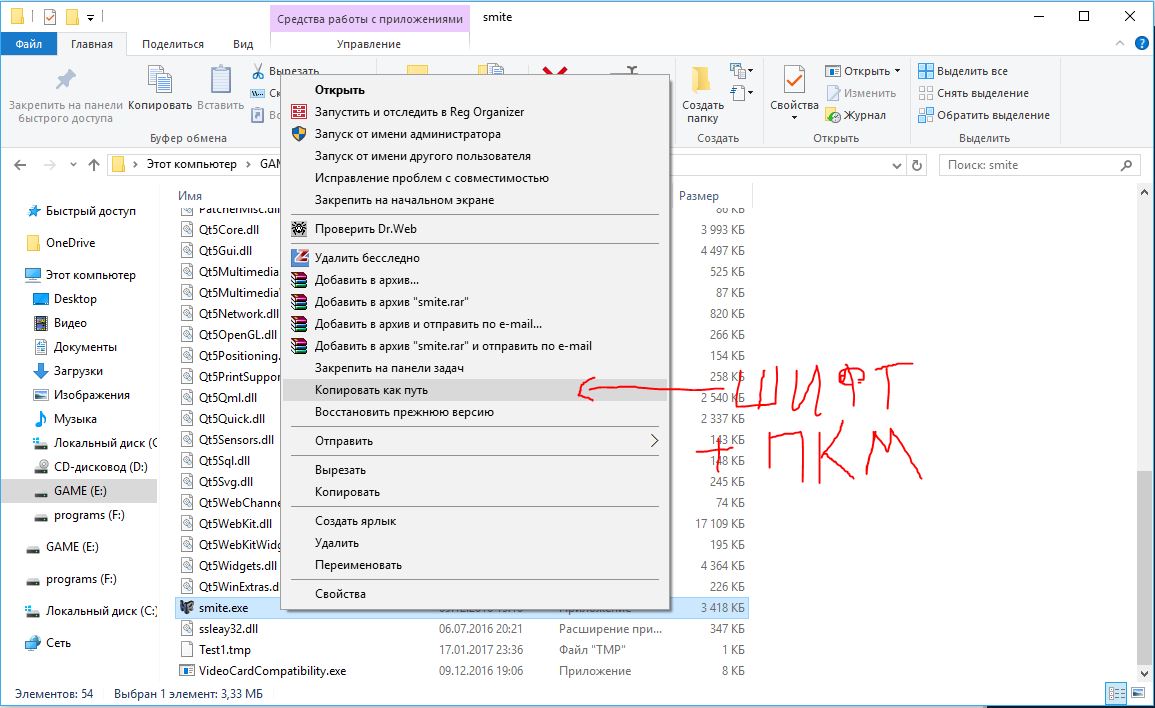Click the Имя column header
1155x708 pixels.
189,196
